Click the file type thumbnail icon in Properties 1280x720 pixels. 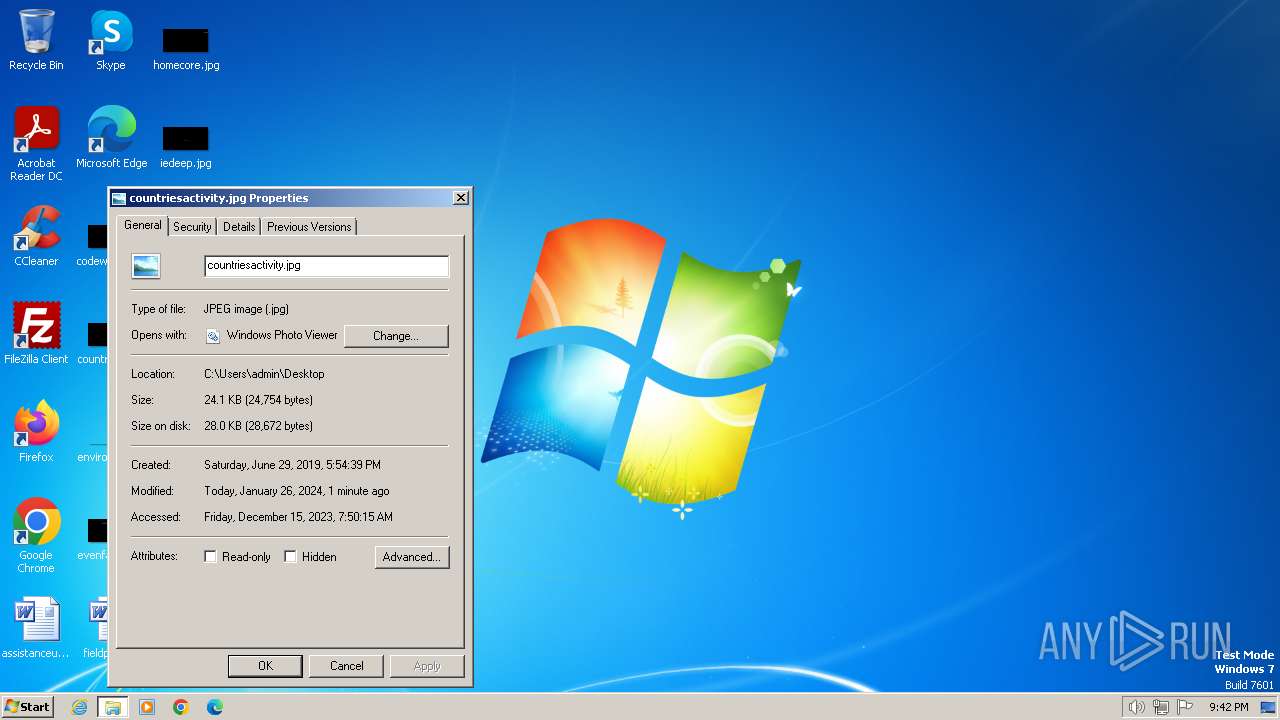(x=146, y=266)
